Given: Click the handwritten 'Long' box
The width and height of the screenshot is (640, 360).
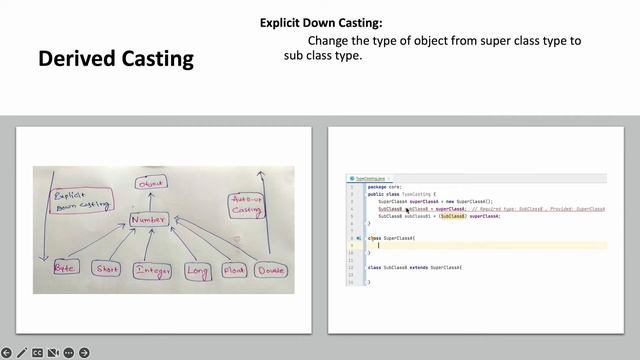Looking at the screenshot, I should click(198, 271).
